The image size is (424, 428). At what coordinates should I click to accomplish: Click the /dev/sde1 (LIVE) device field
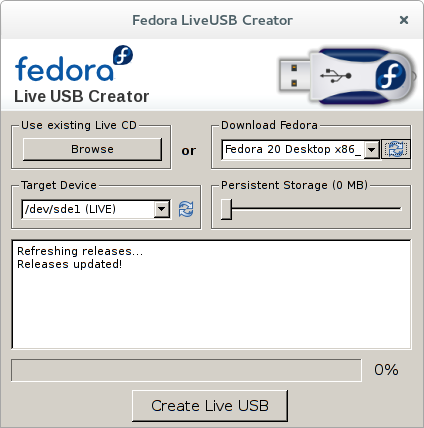click(96, 209)
